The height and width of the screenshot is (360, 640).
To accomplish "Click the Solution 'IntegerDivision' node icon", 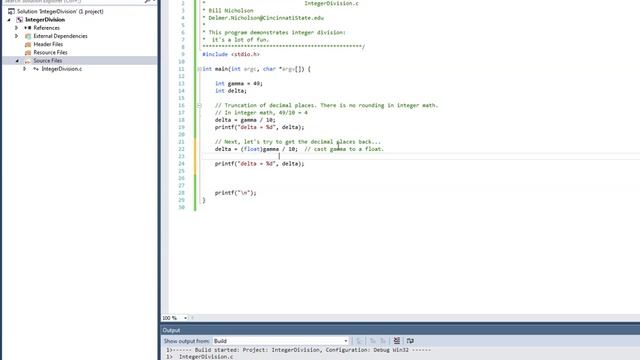I will [x=11, y=11].
